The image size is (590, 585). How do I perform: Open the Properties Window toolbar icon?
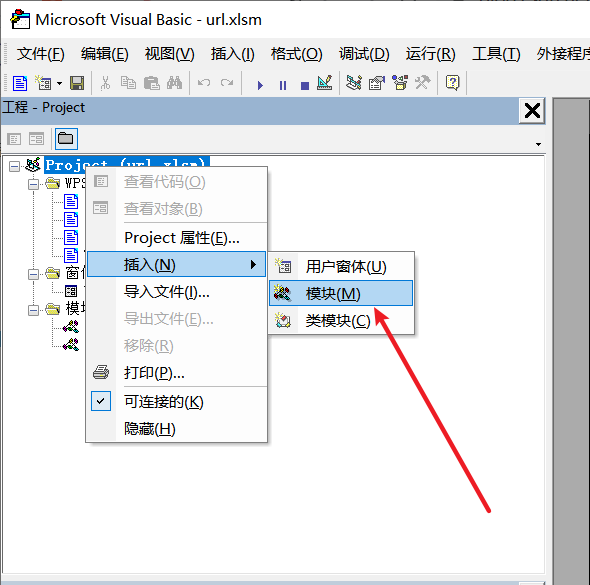point(377,83)
